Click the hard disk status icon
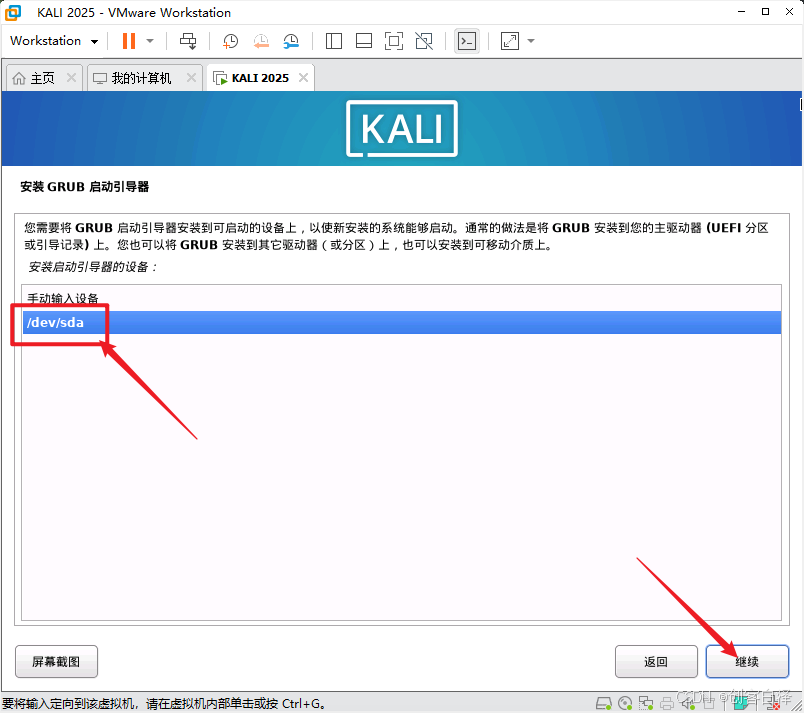This screenshot has height=713, width=804. coord(604,703)
